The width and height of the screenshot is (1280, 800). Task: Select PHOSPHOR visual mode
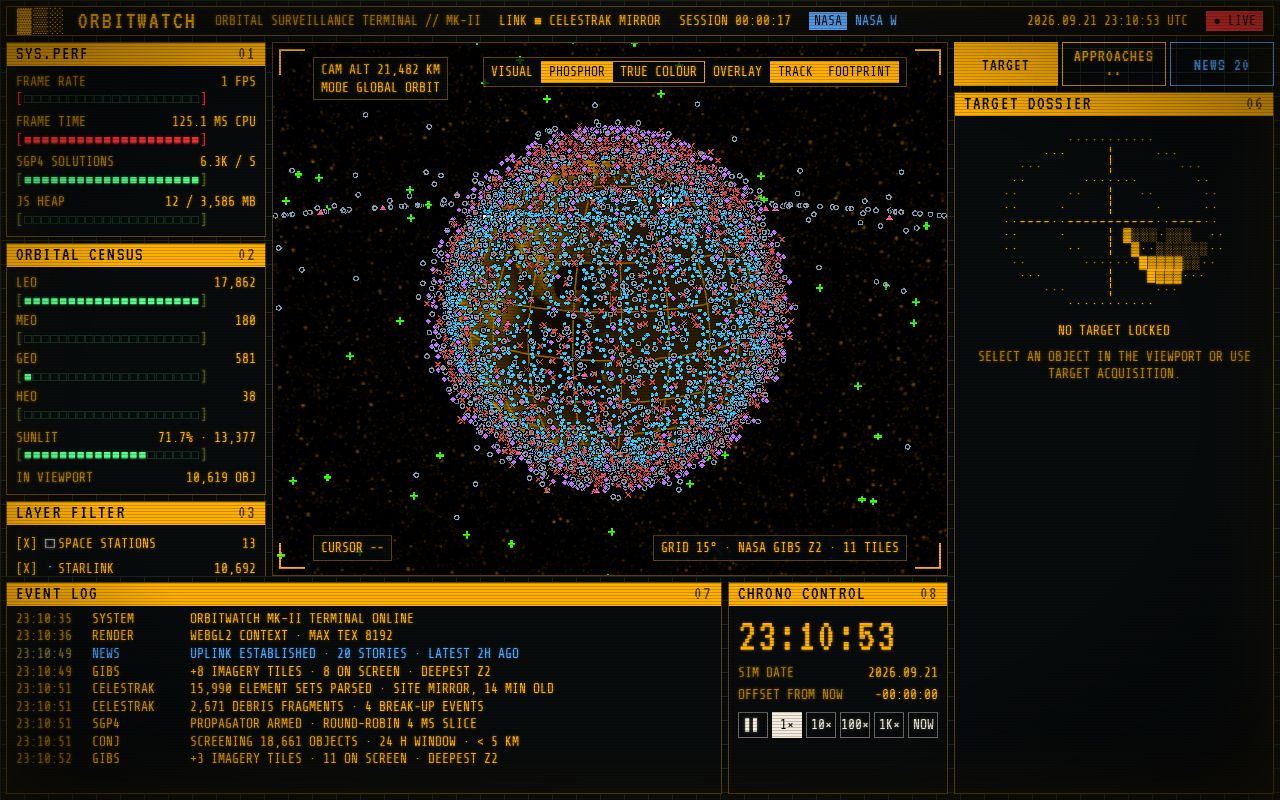tap(576, 72)
